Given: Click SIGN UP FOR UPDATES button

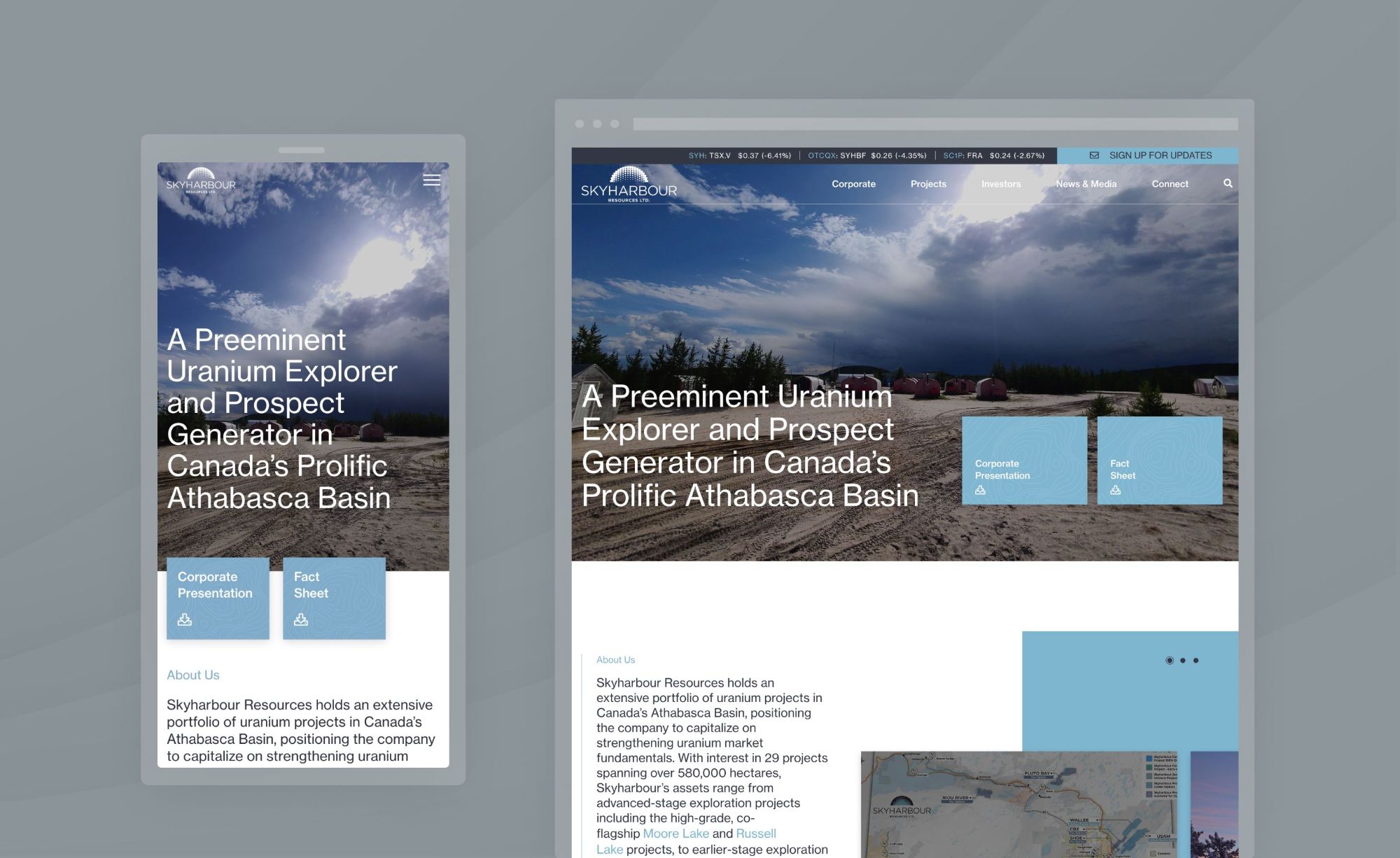Looking at the screenshot, I should point(1147,155).
